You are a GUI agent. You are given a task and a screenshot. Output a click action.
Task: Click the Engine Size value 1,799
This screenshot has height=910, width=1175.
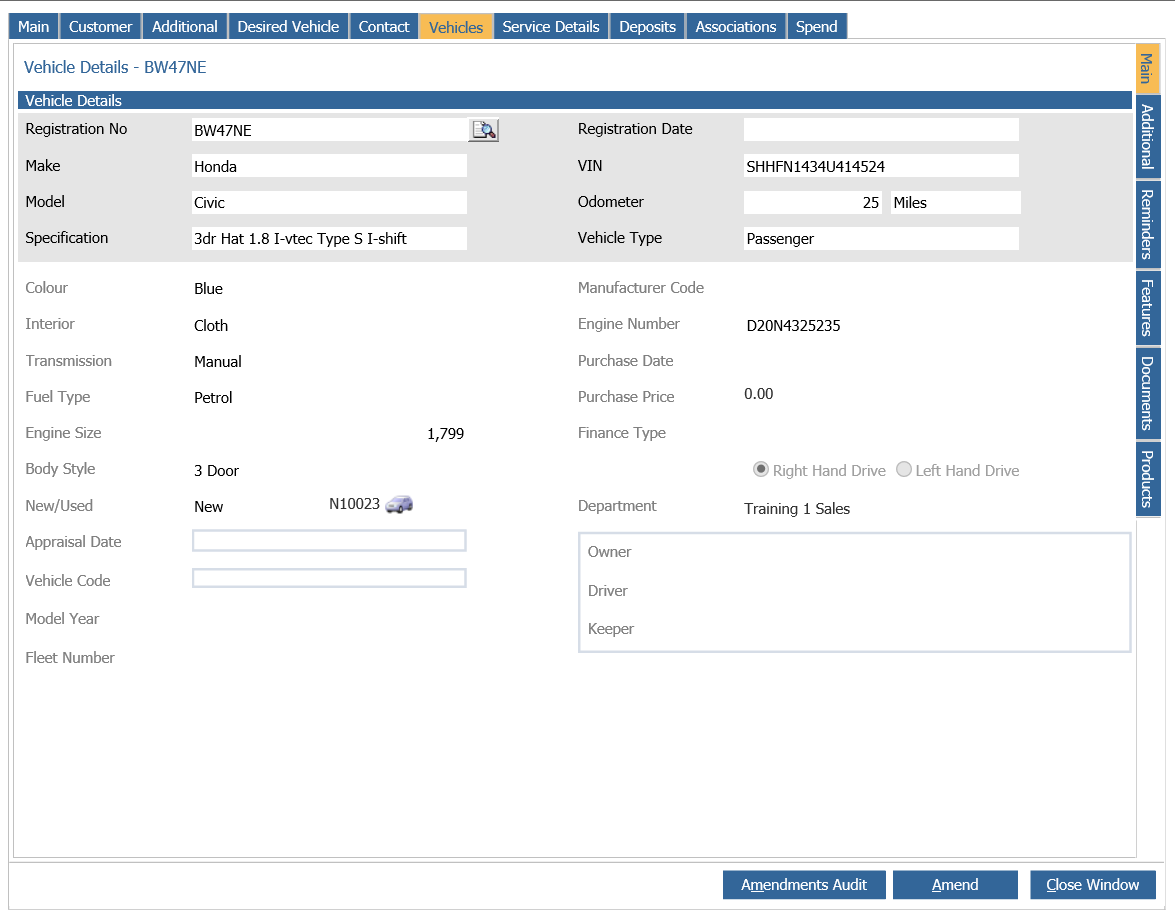pos(446,433)
